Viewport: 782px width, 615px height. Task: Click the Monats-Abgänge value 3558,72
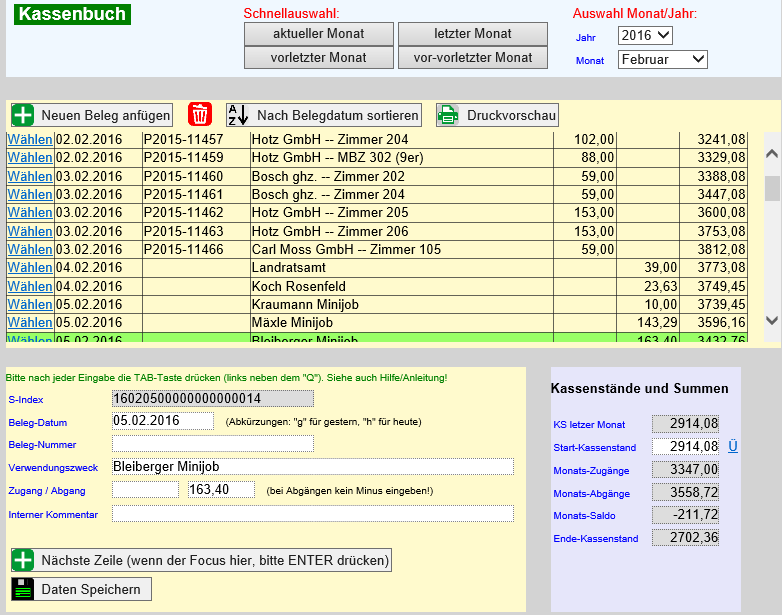[x=685, y=492]
